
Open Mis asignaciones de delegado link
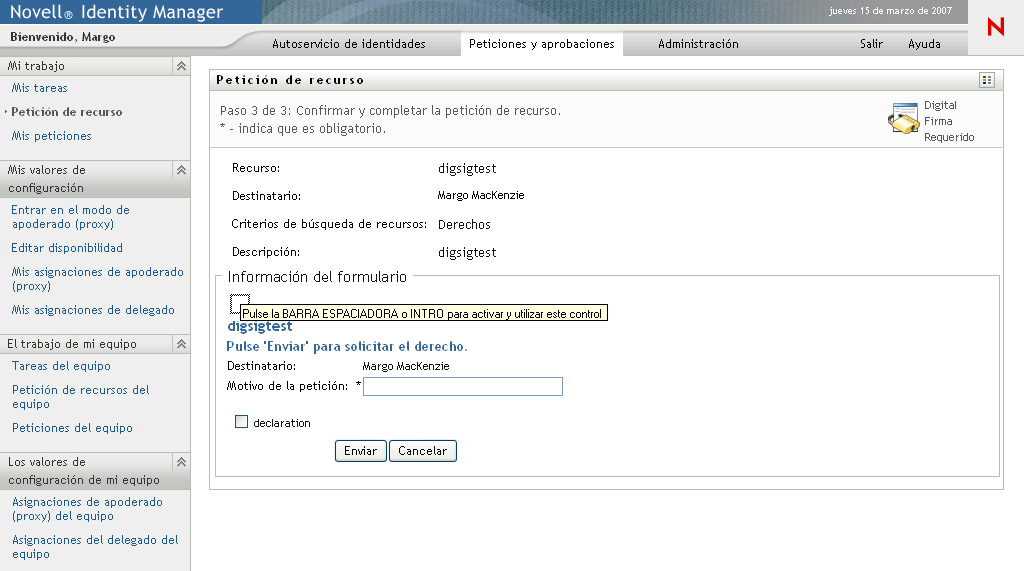[93, 310]
